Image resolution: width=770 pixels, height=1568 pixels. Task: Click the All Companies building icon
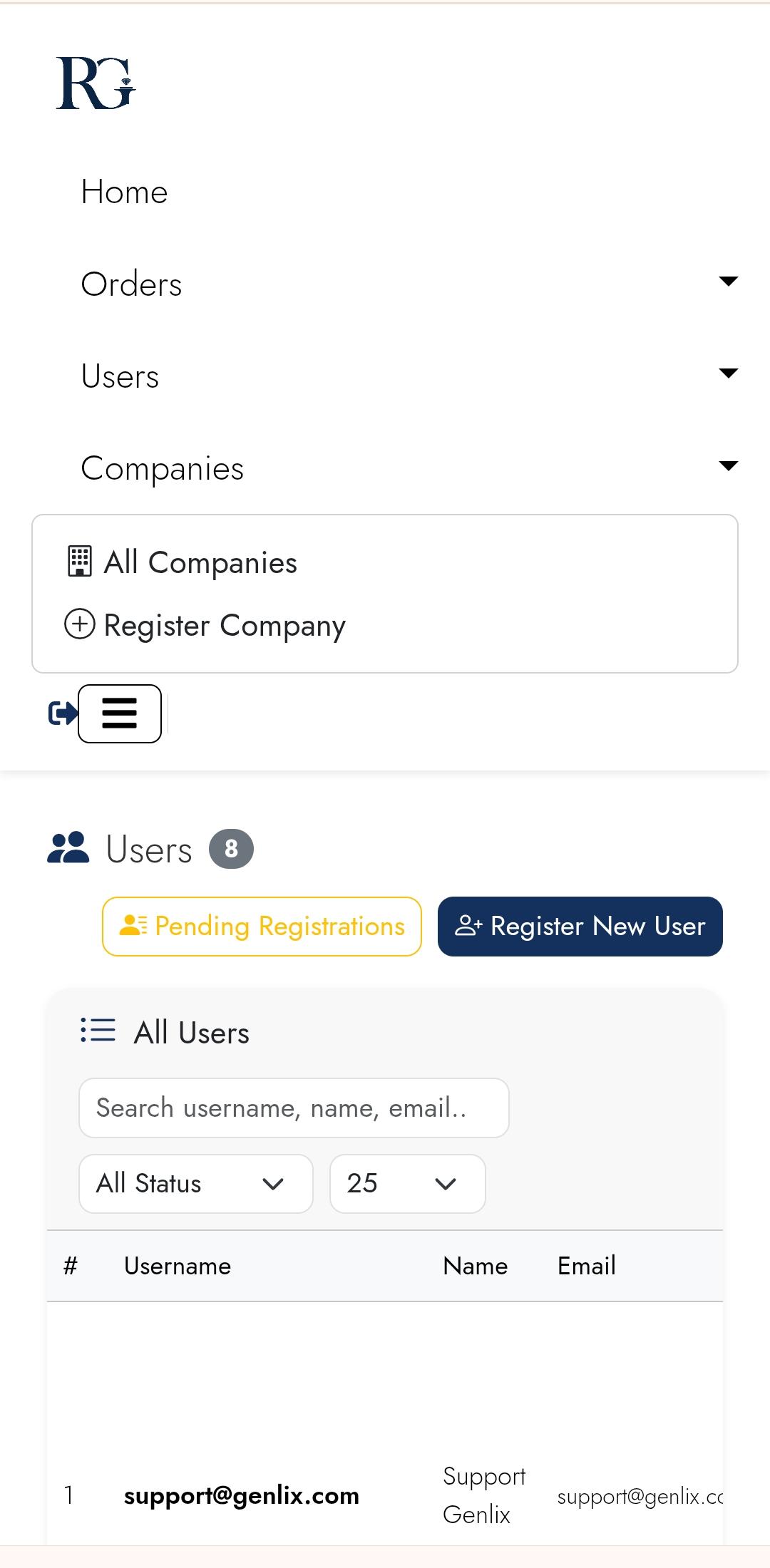pos(80,562)
